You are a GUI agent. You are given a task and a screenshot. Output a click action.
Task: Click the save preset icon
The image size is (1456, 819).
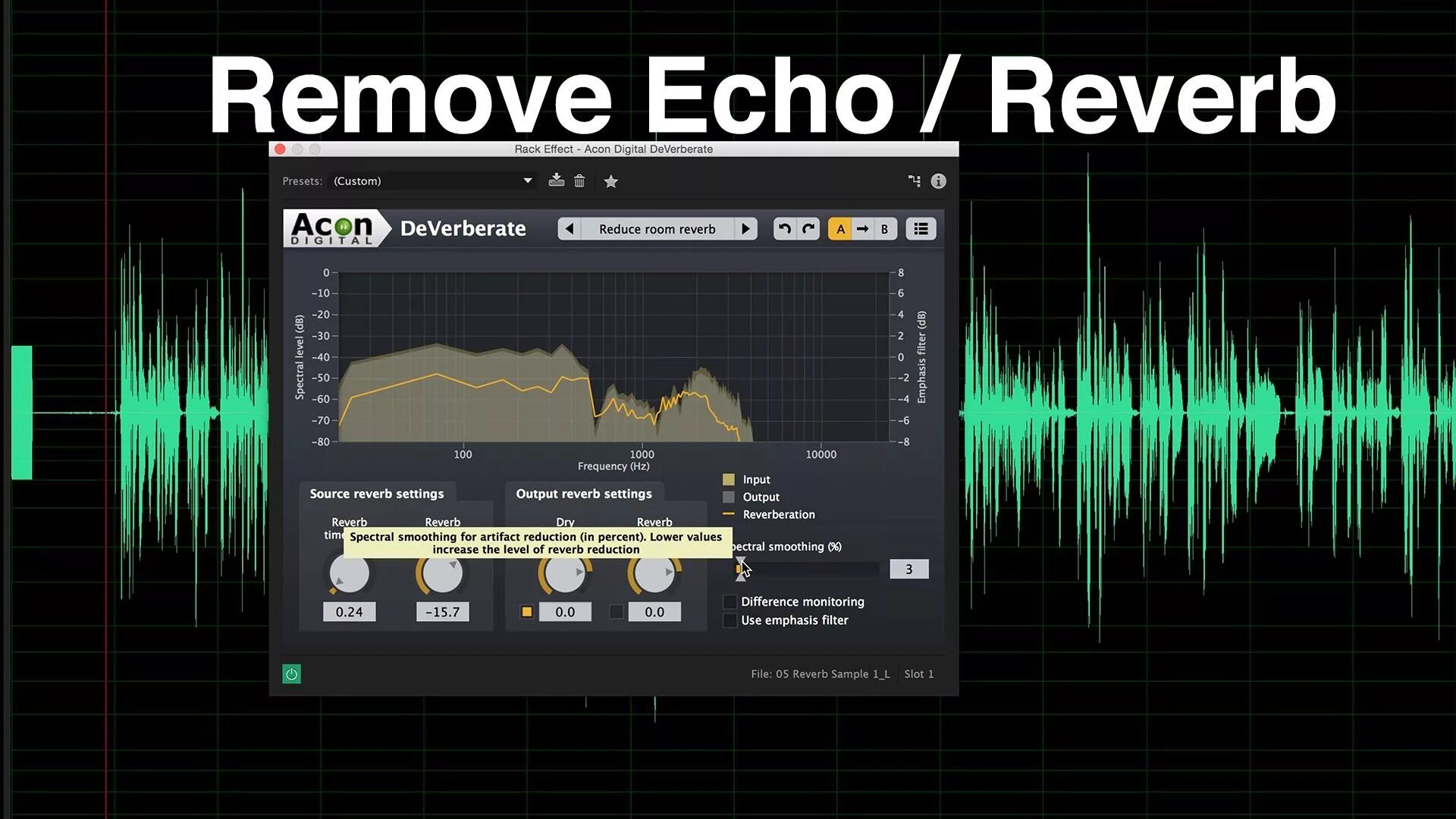pos(556,180)
